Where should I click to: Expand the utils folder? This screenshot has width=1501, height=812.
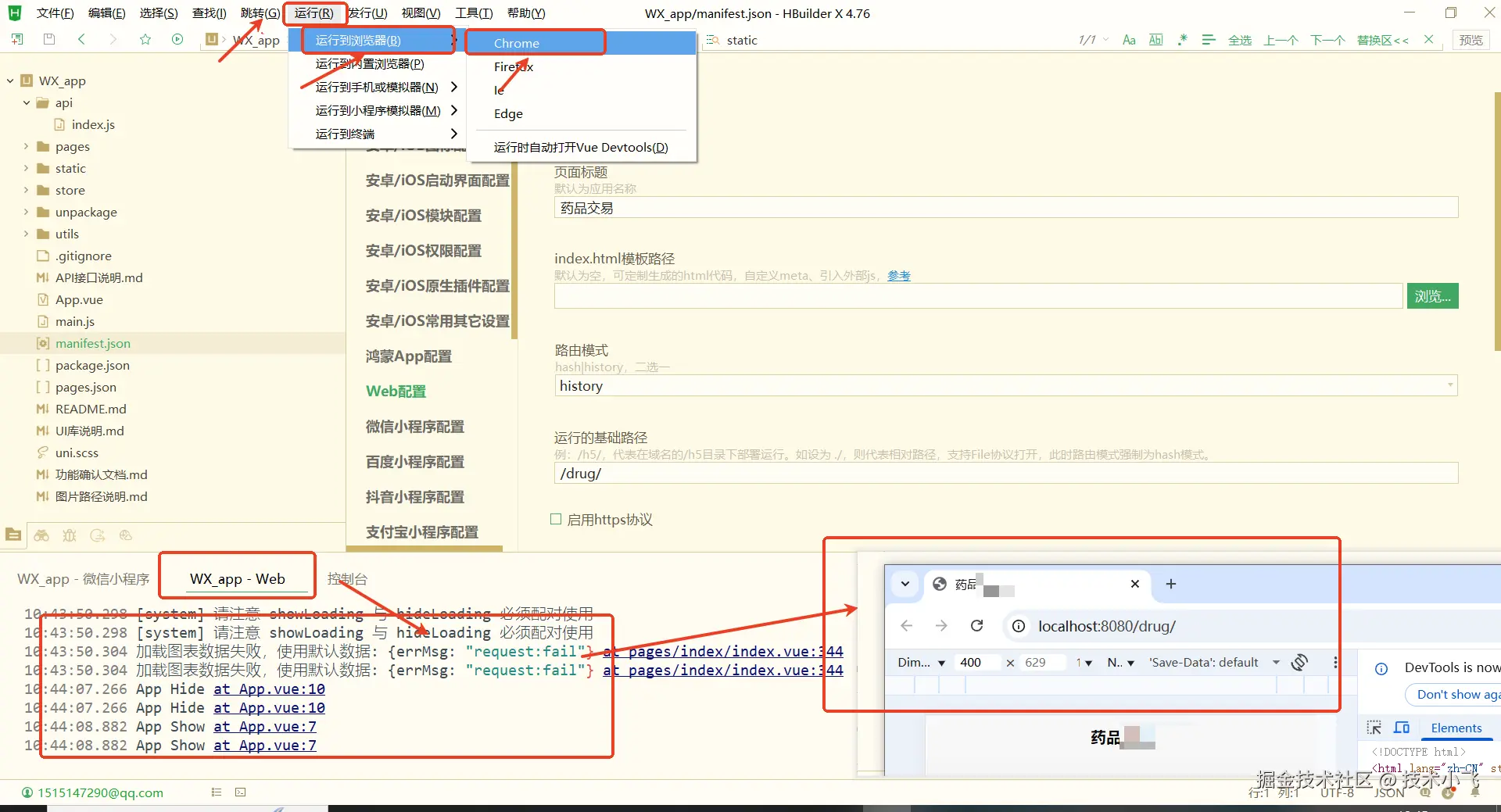27,234
